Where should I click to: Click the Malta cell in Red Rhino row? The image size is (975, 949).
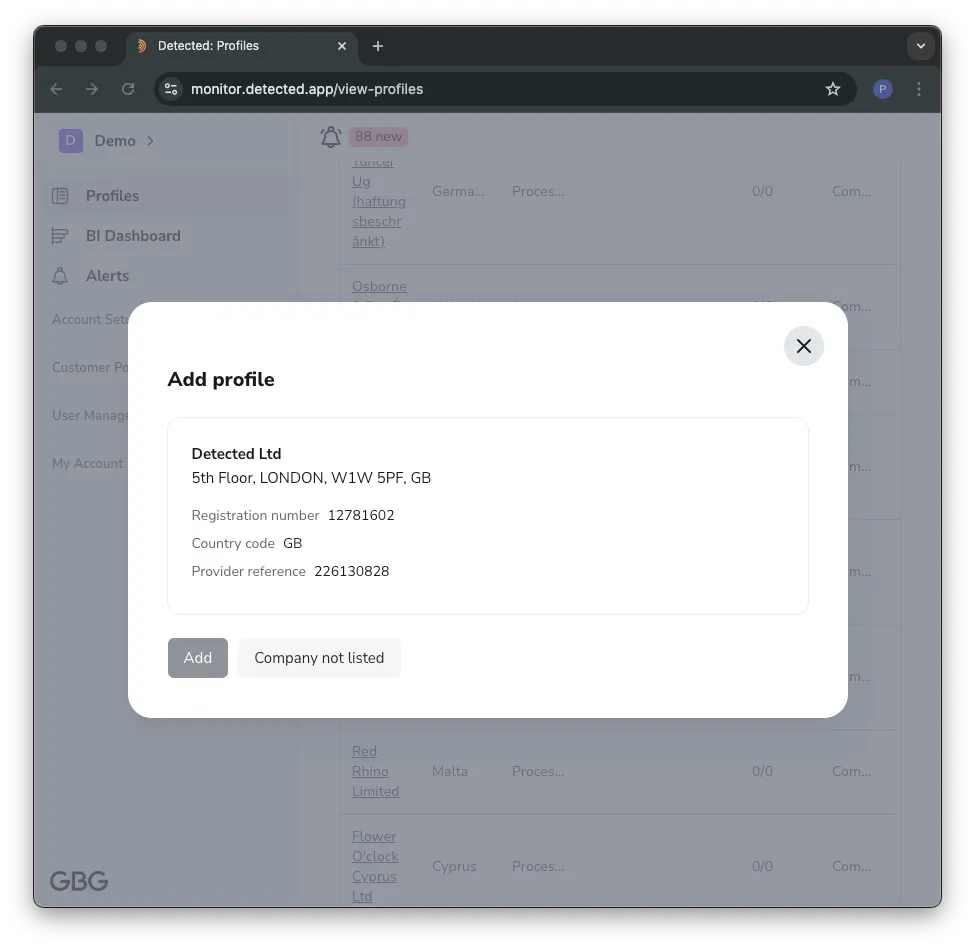[450, 771]
